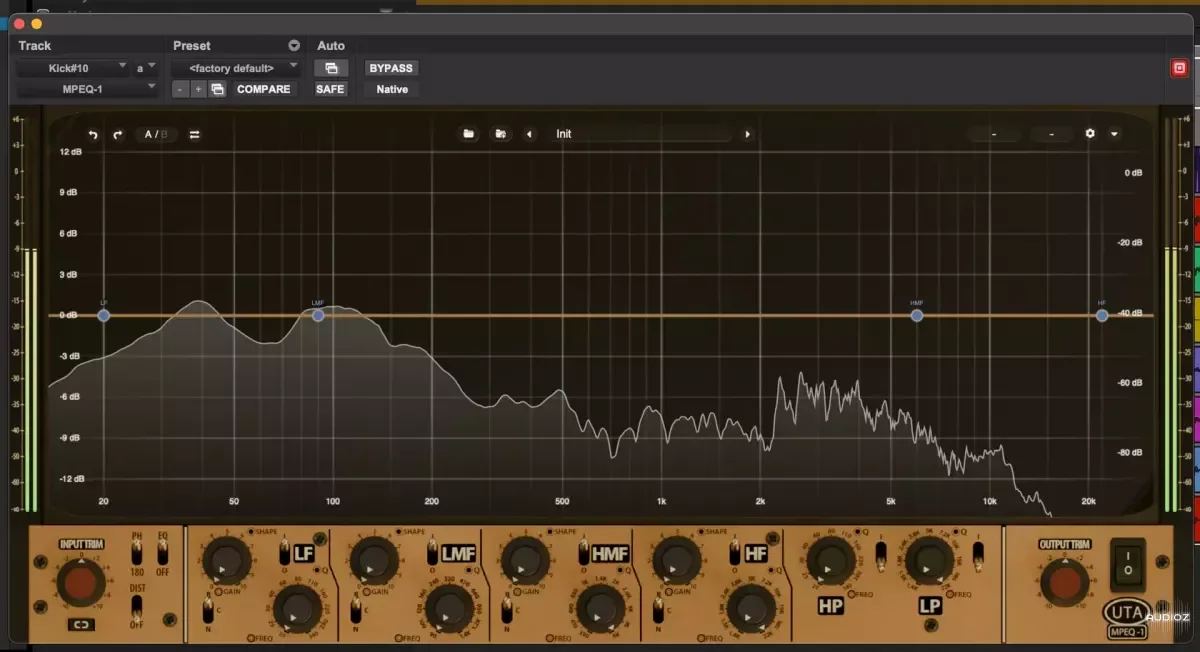Screen dimensions: 1200x652
Task: Click the HP filter frequency knob
Action: 830,561
